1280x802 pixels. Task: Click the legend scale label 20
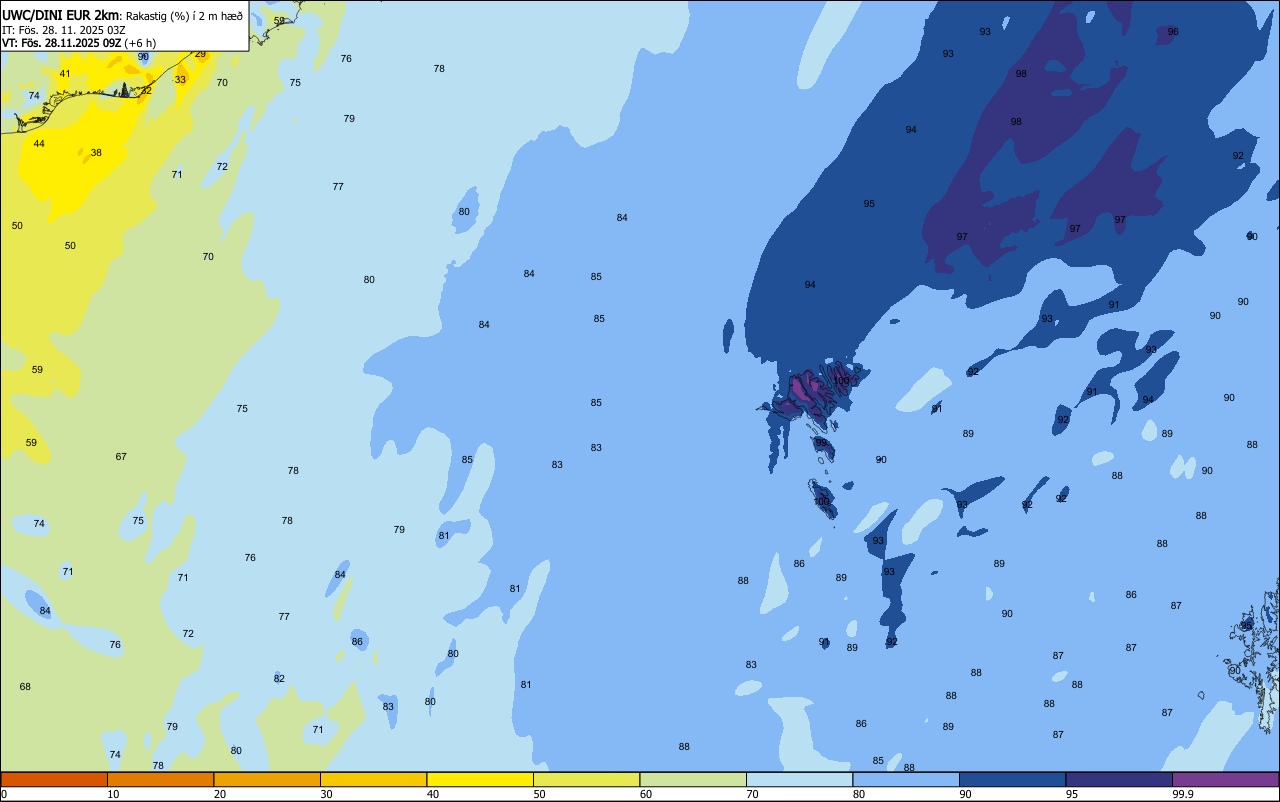tap(220, 794)
